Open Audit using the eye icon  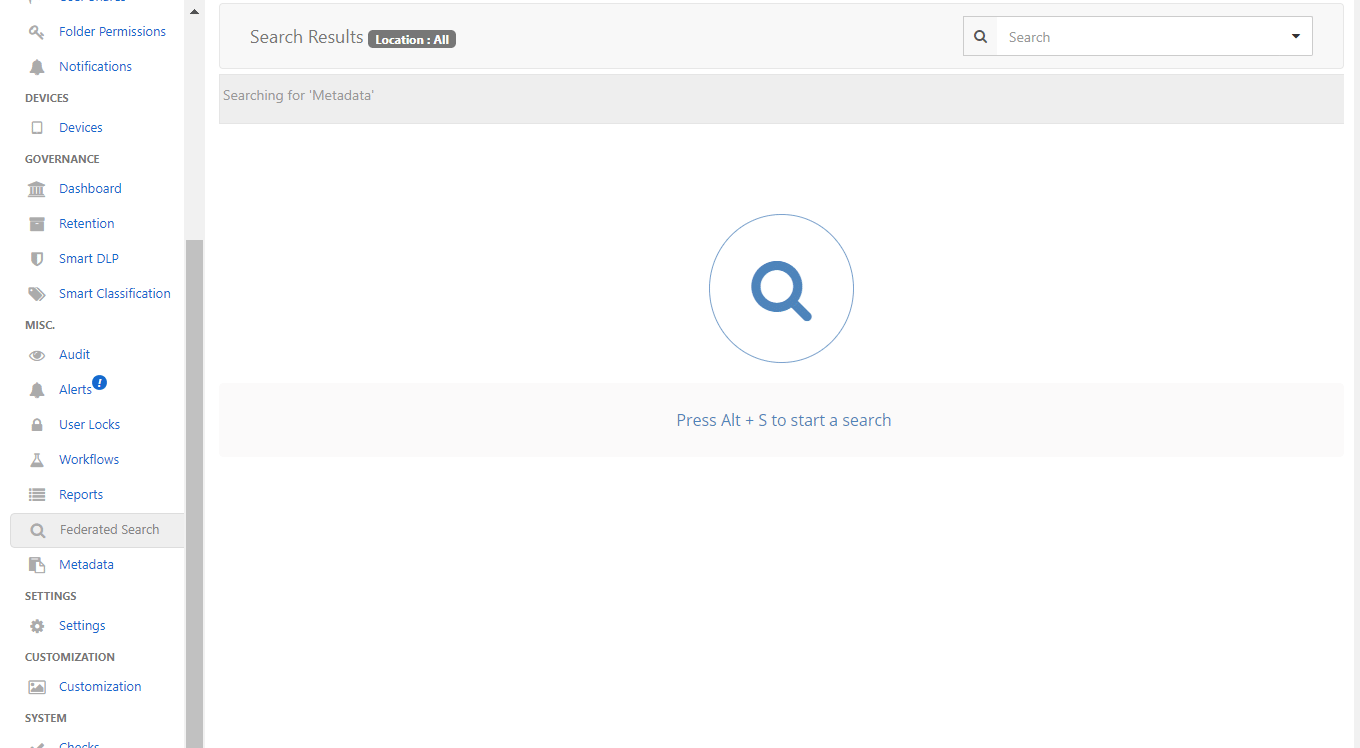(x=37, y=354)
